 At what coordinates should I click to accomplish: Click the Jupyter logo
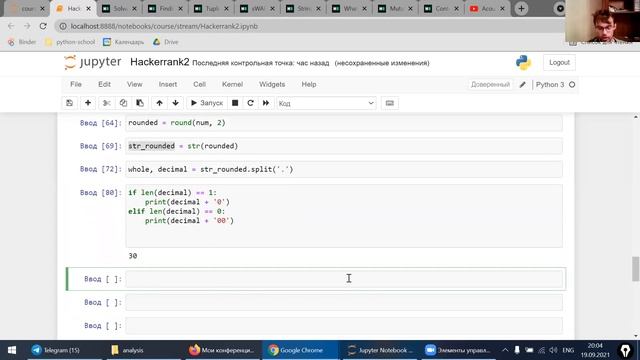click(x=93, y=62)
